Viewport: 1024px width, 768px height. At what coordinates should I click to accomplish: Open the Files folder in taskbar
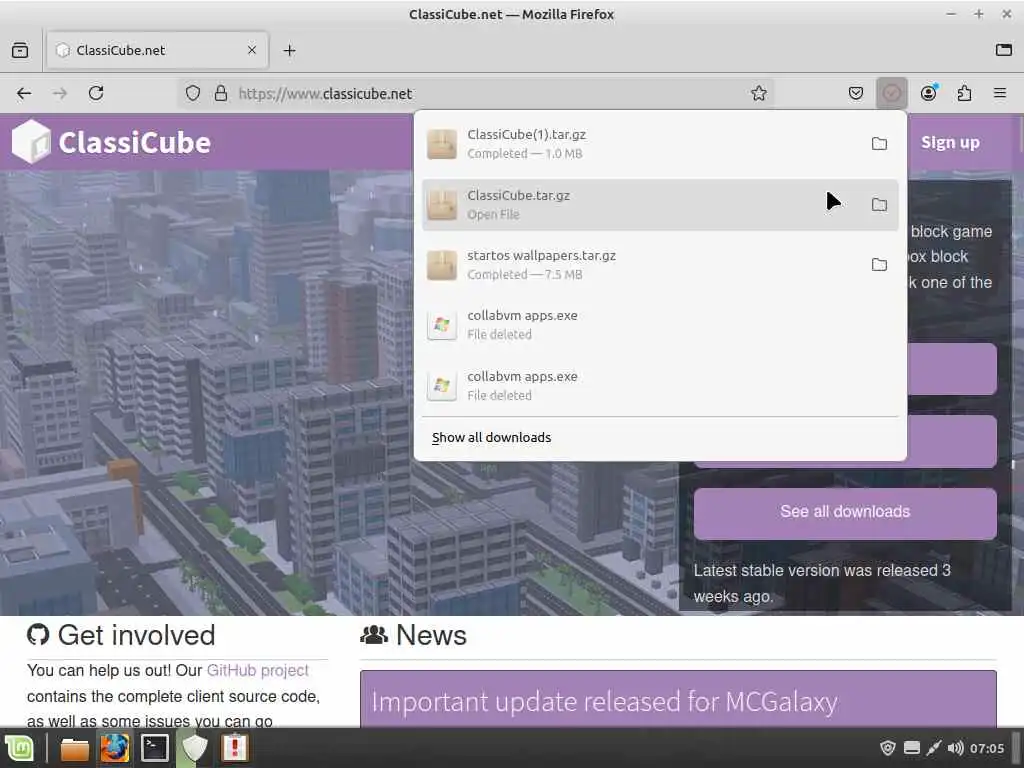pyautogui.click(x=74, y=748)
